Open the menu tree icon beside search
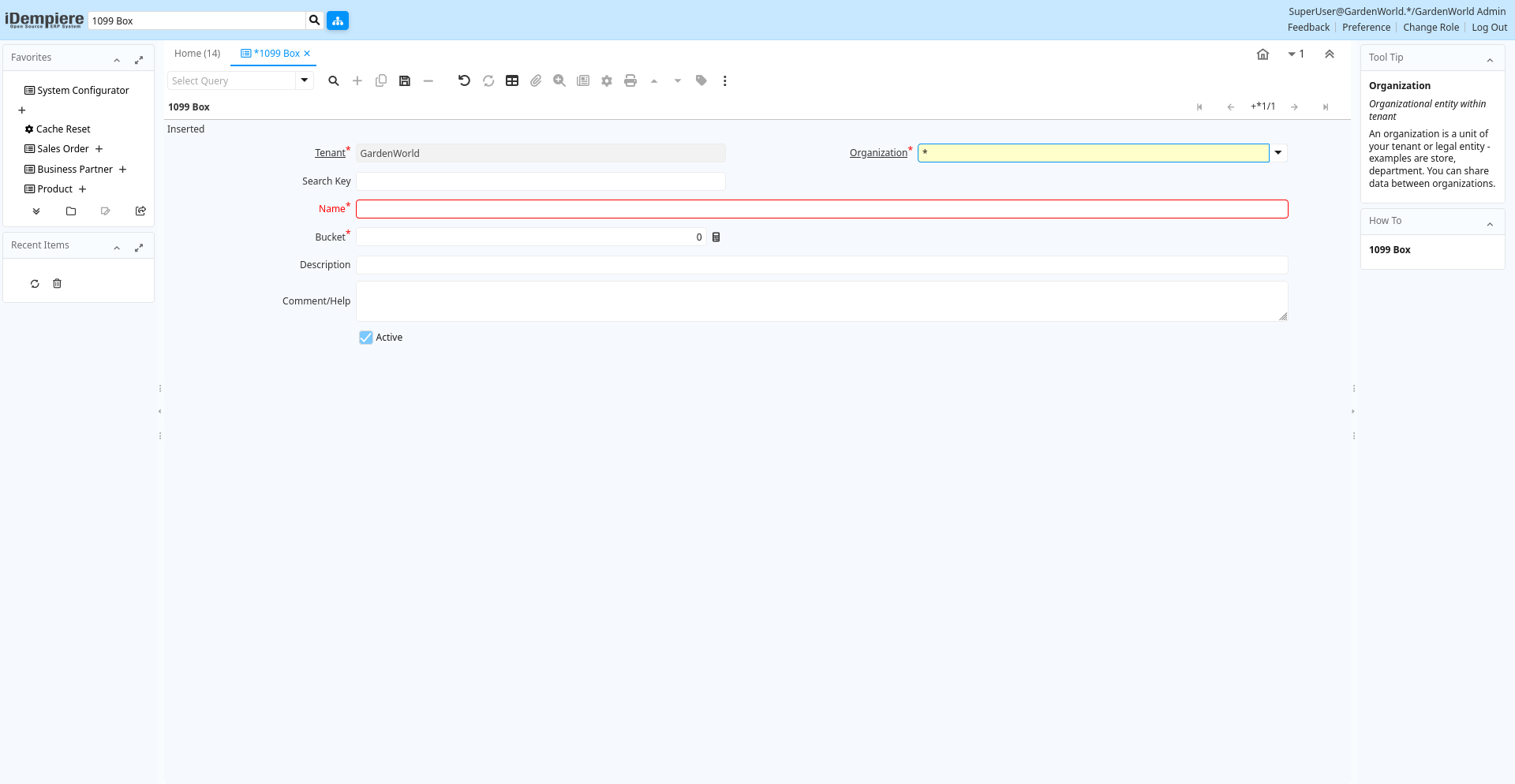Screen dimensions: 1515x784 click(x=338, y=21)
